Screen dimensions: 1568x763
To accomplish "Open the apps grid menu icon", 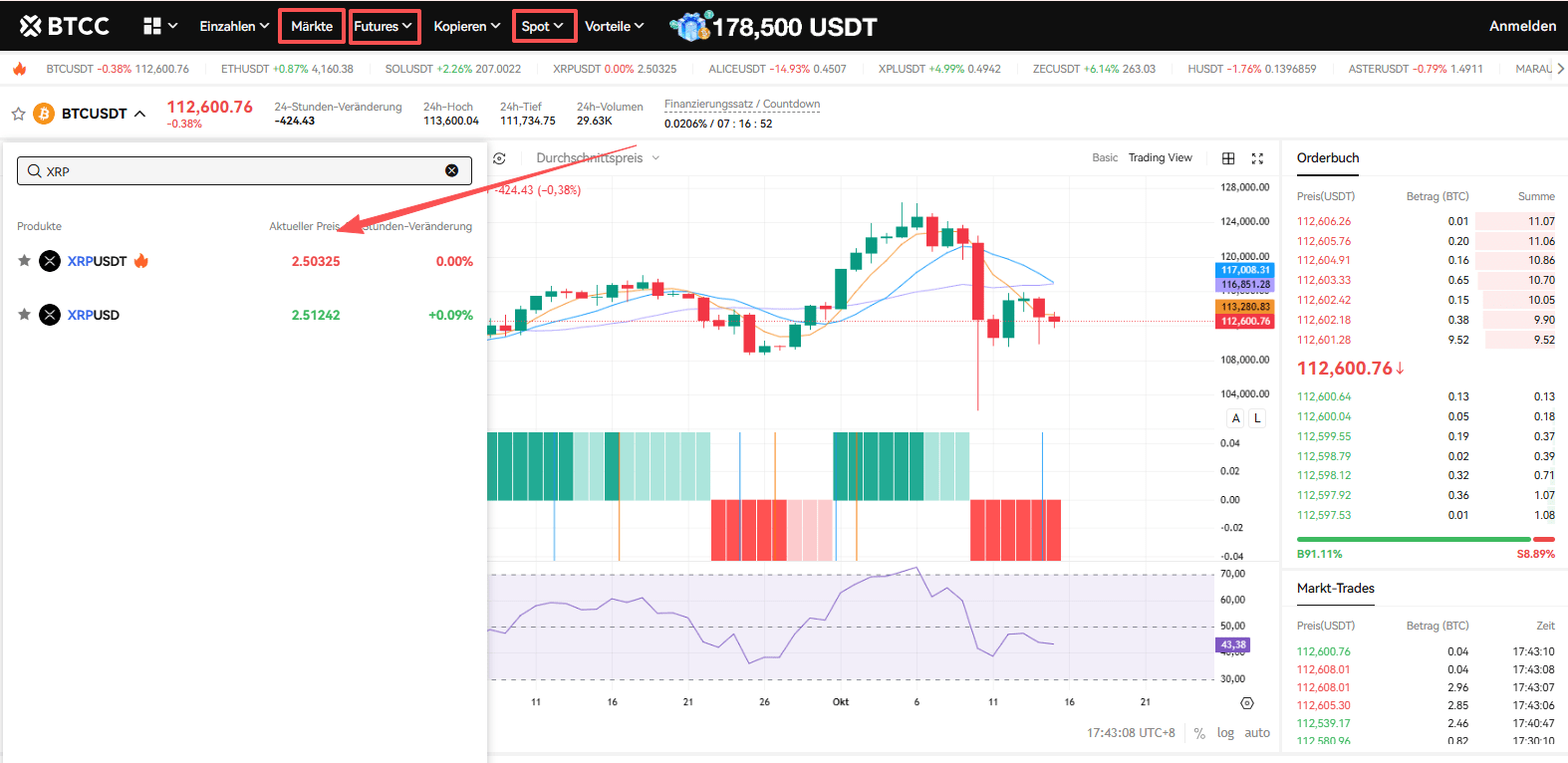I will click(x=152, y=26).
